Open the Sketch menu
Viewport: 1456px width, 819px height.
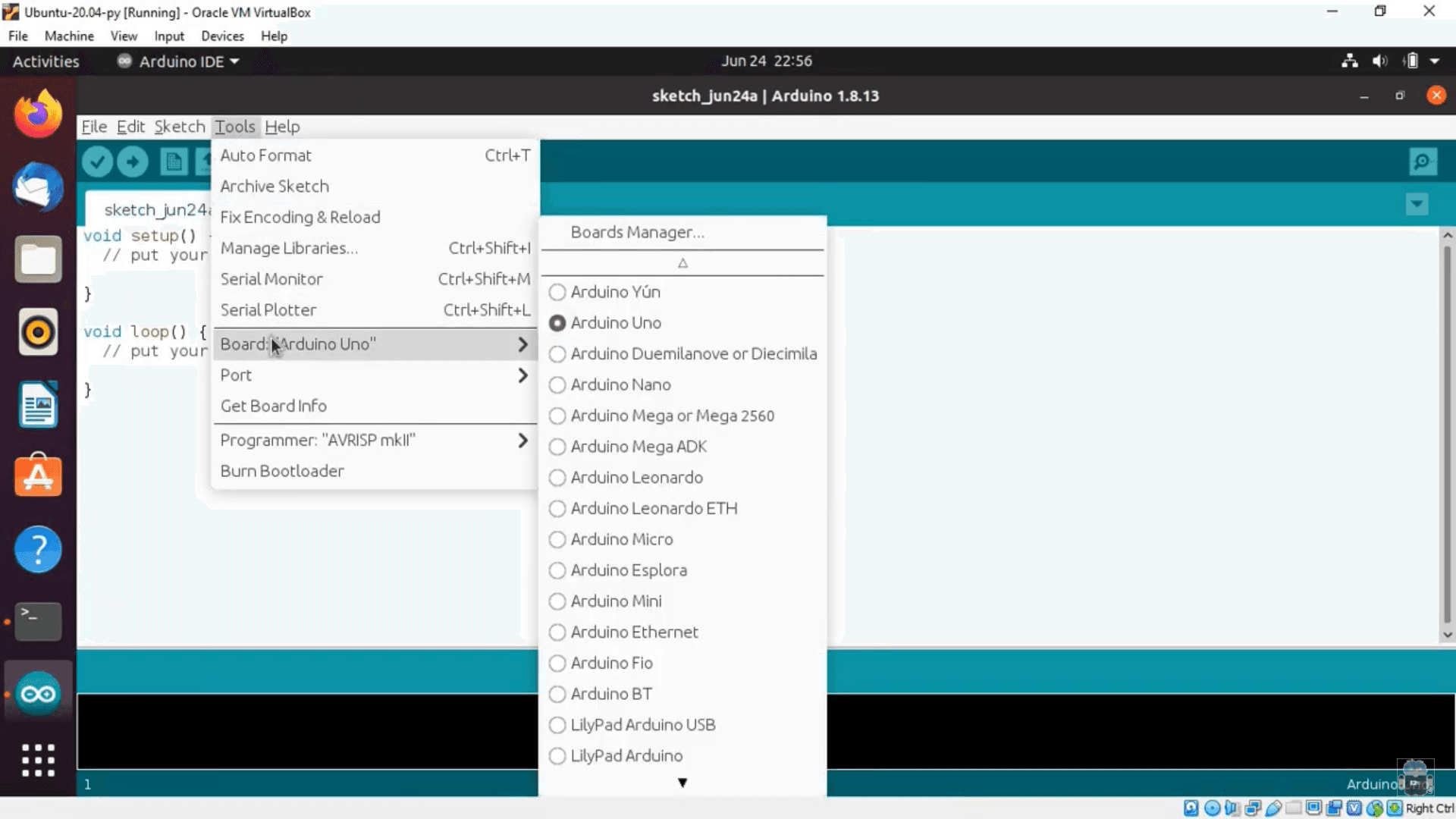(x=180, y=127)
